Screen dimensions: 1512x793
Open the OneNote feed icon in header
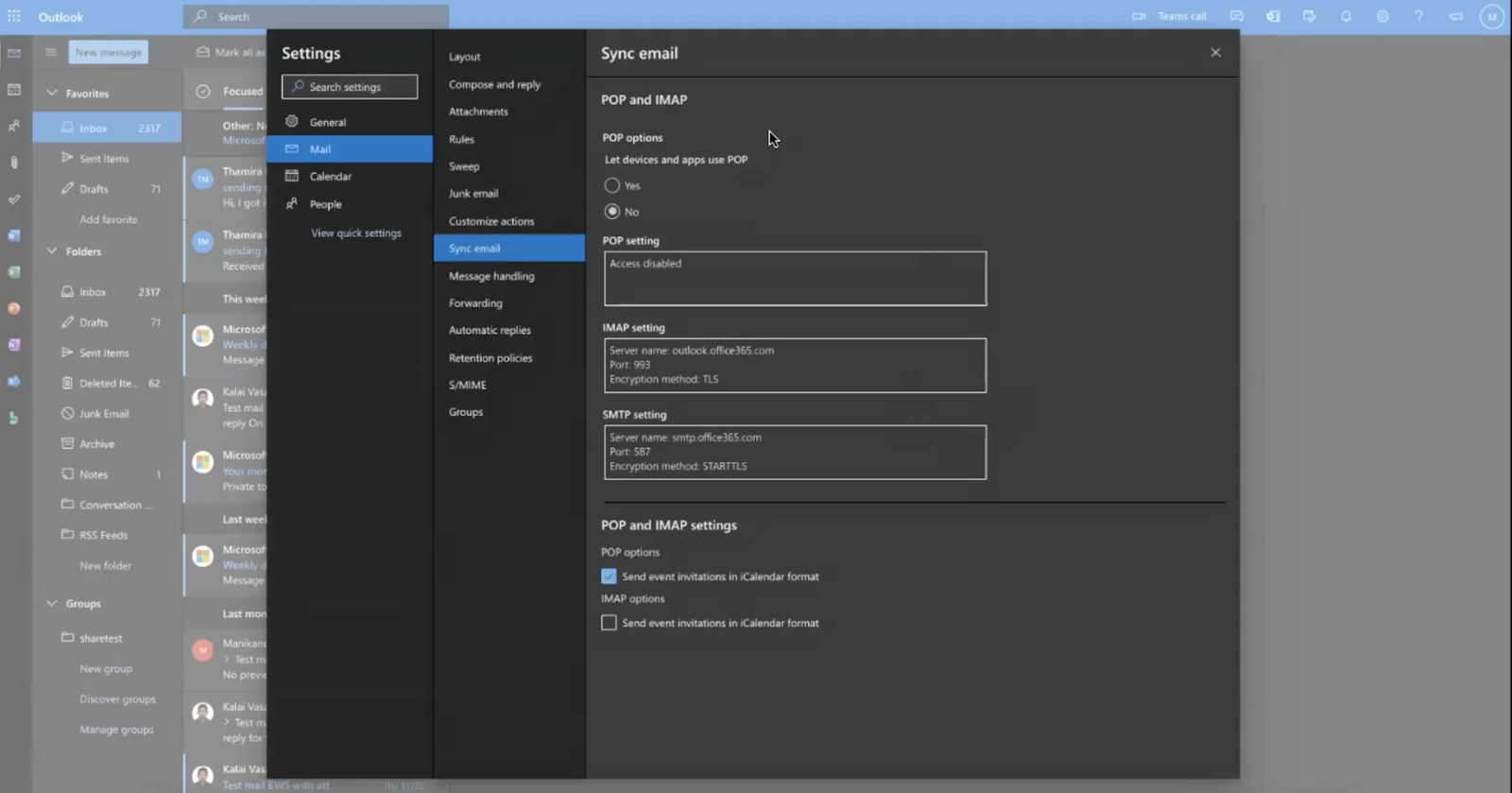point(1273,16)
